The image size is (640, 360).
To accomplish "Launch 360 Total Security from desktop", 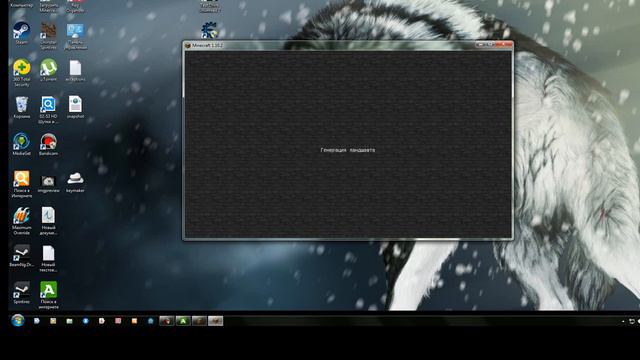I will (x=22, y=72).
